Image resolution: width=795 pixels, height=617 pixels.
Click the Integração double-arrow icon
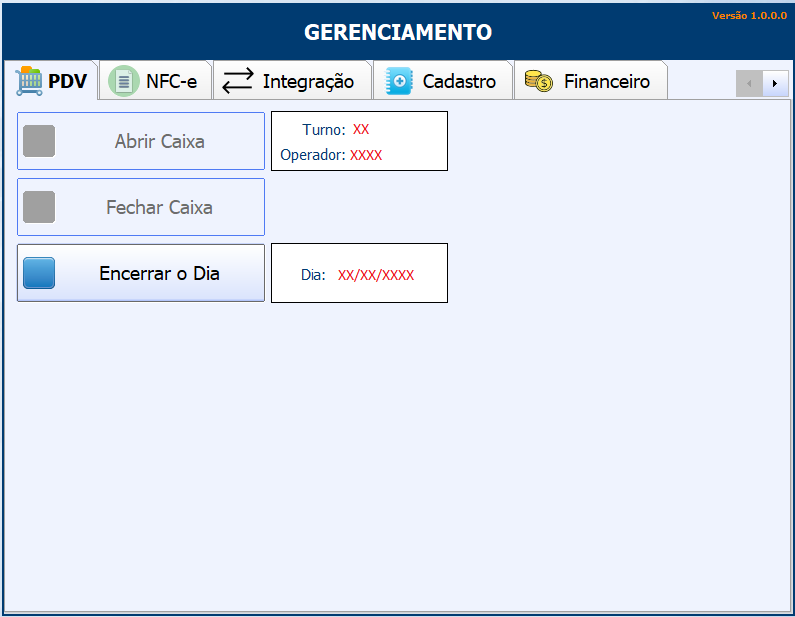coord(238,81)
